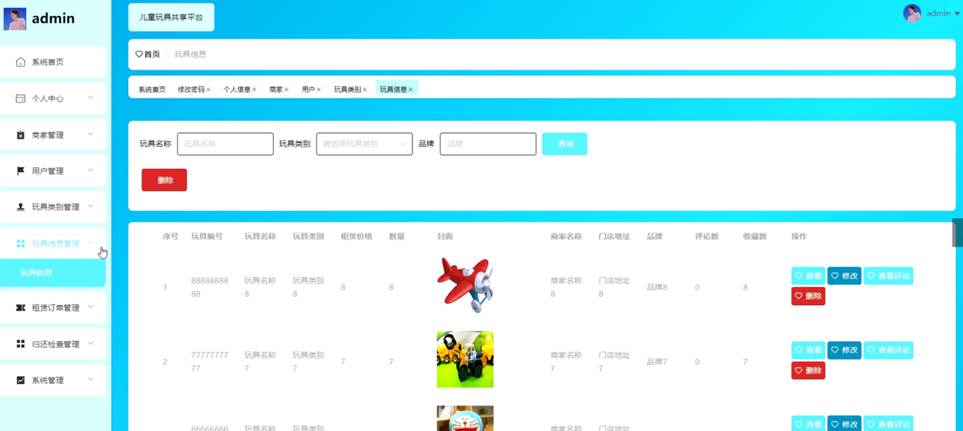Click the 用户管理 flag icon
The height and width of the screenshot is (431, 963).
click(20, 171)
